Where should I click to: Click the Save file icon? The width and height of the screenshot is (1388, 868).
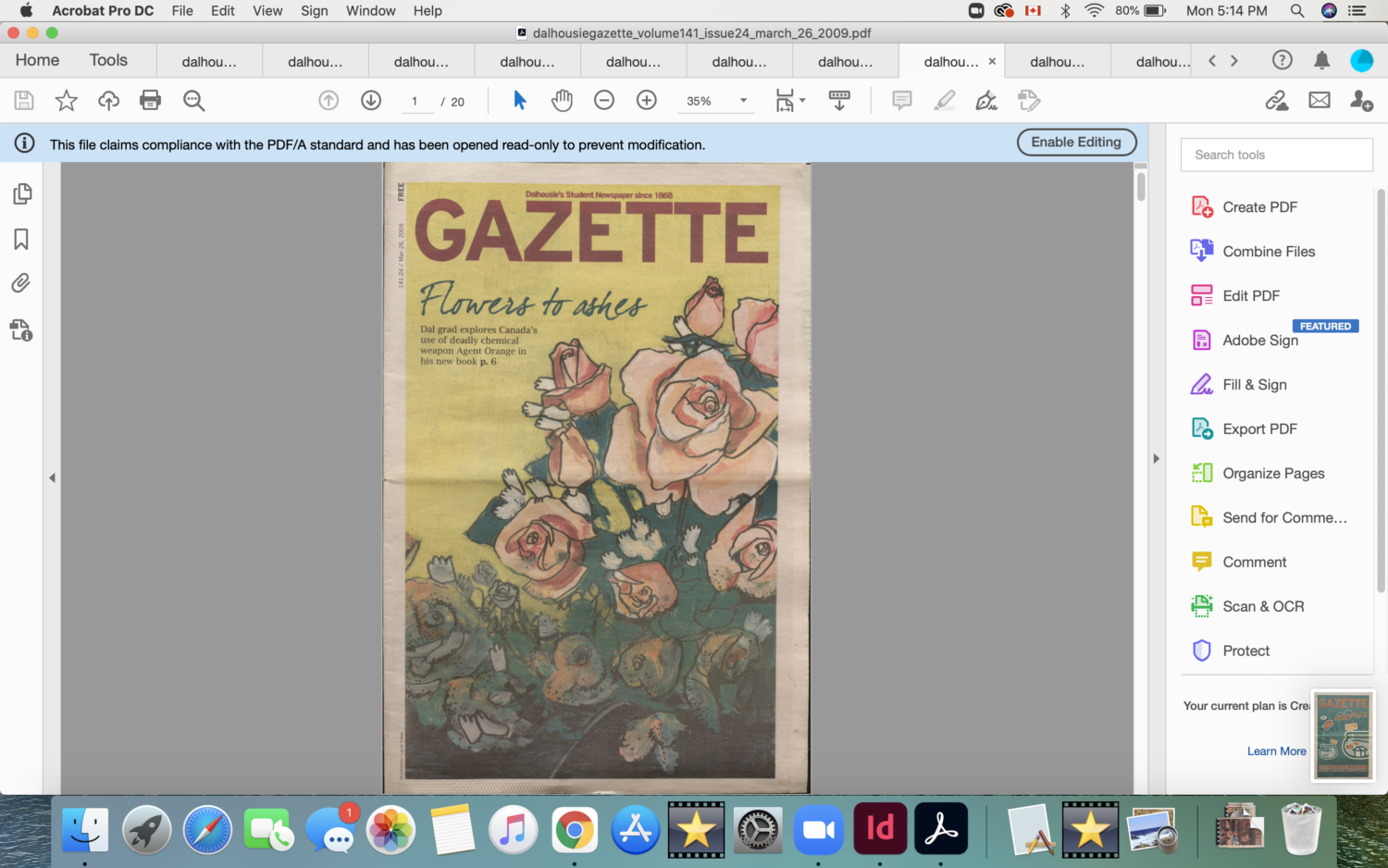point(24,100)
